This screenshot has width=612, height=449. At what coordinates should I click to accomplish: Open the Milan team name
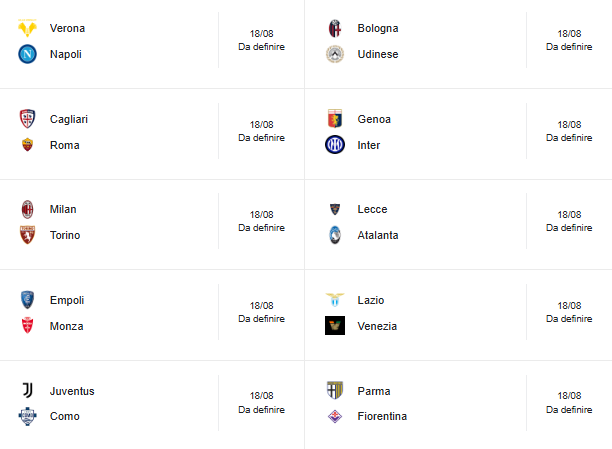click(x=63, y=209)
